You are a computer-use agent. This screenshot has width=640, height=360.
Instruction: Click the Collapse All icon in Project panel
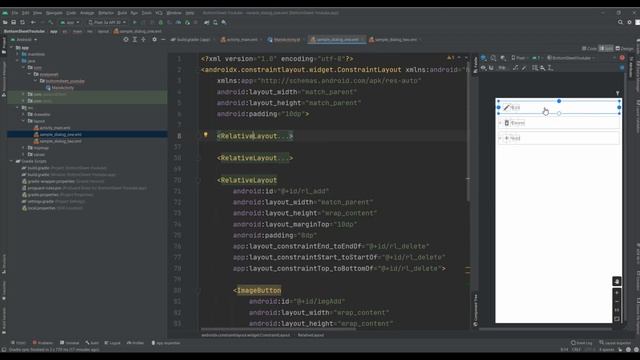(143, 40)
